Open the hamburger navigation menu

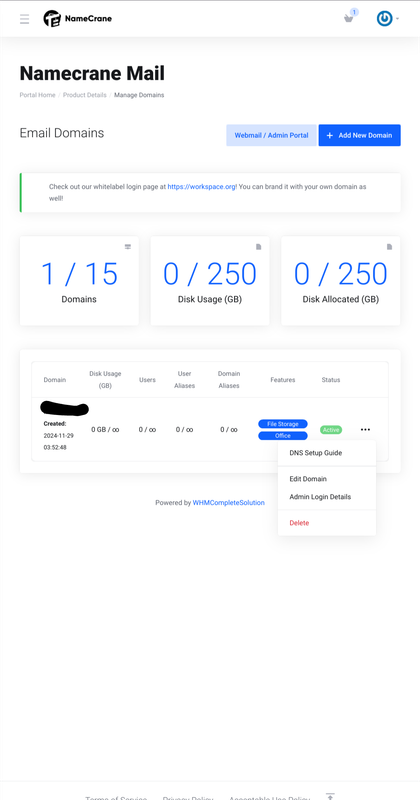point(24,19)
